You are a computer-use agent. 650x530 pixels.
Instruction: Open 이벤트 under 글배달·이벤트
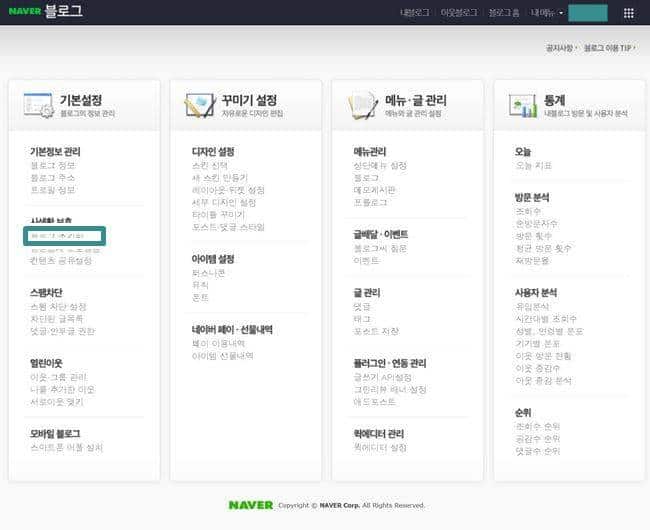pos(366,261)
